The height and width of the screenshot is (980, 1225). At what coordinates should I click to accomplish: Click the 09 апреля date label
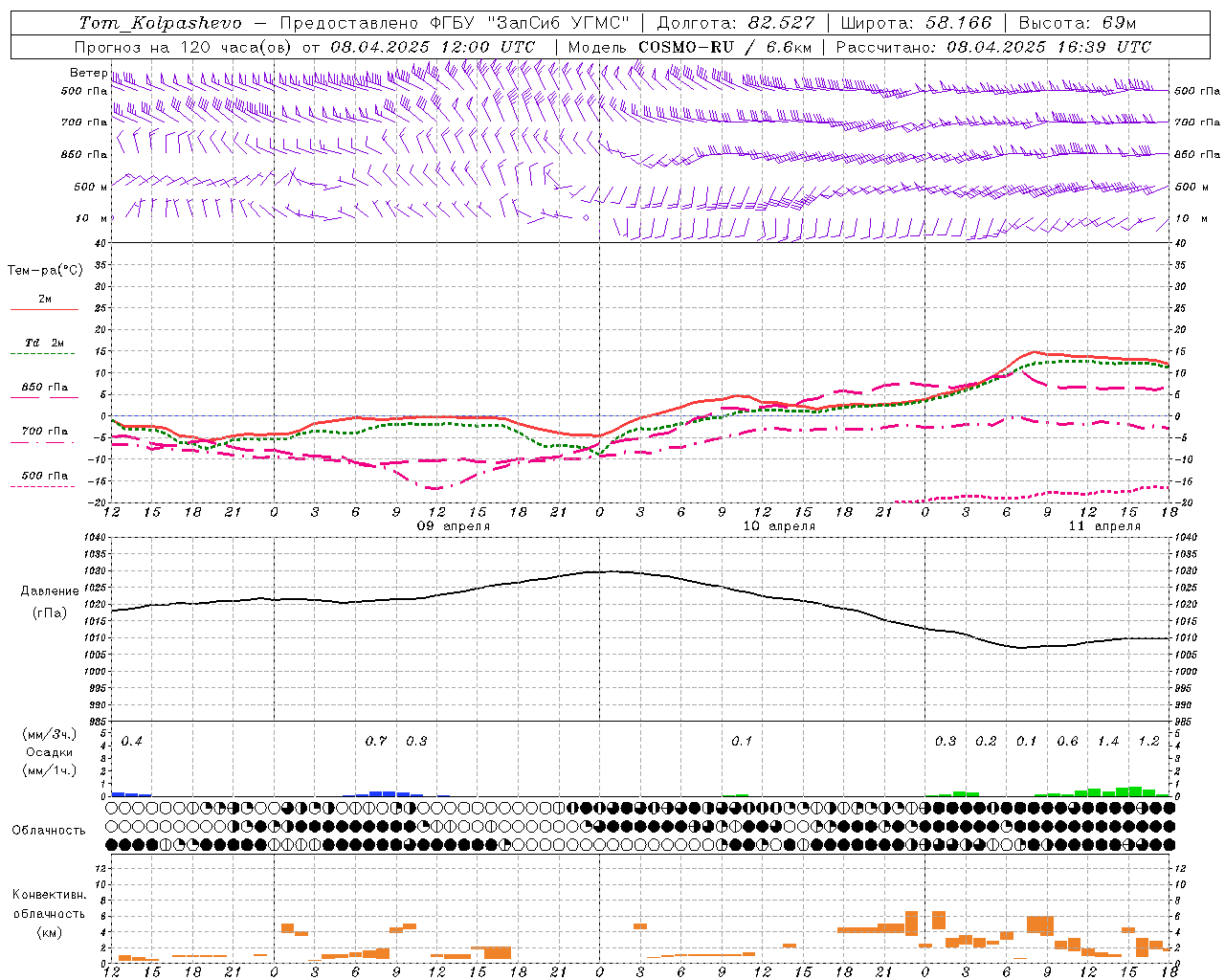point(454,526)
